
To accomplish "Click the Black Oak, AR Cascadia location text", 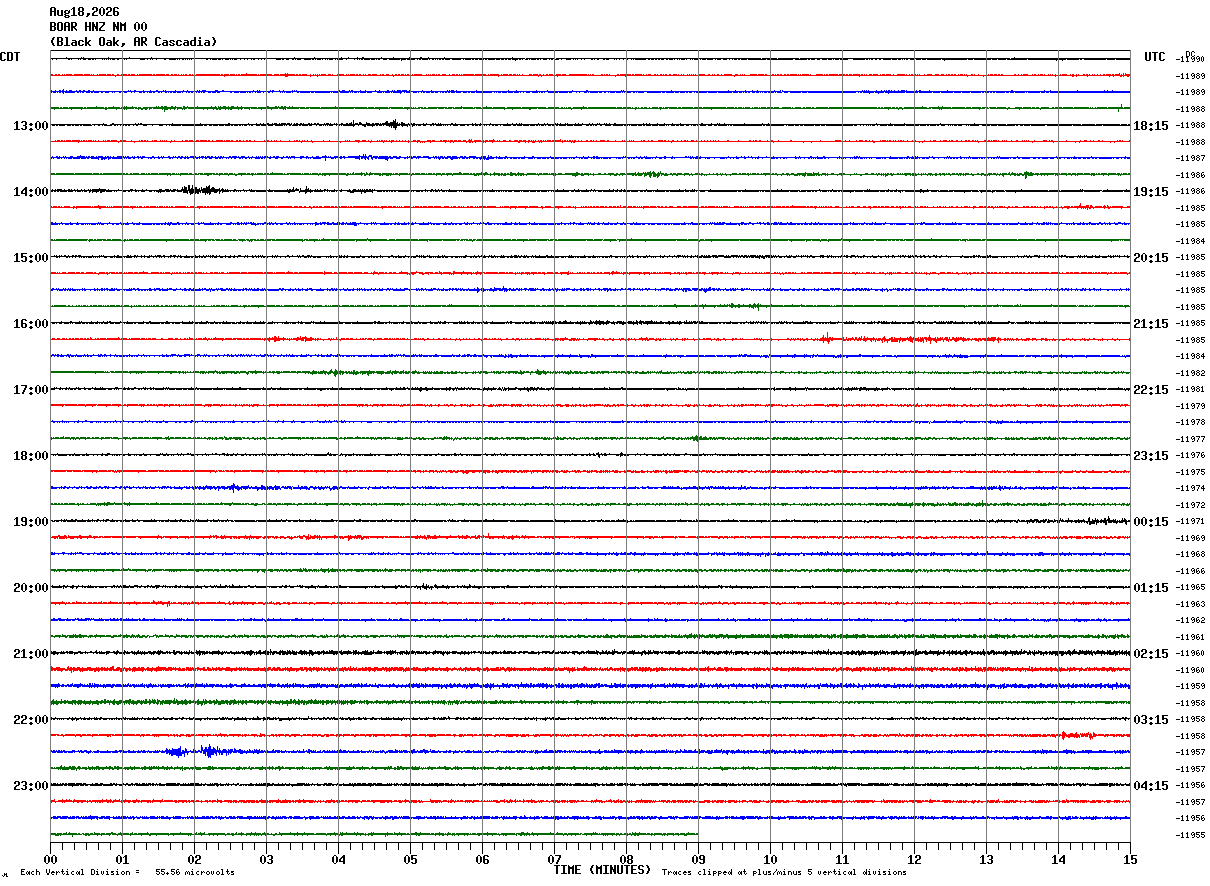I will click(133, 42).
